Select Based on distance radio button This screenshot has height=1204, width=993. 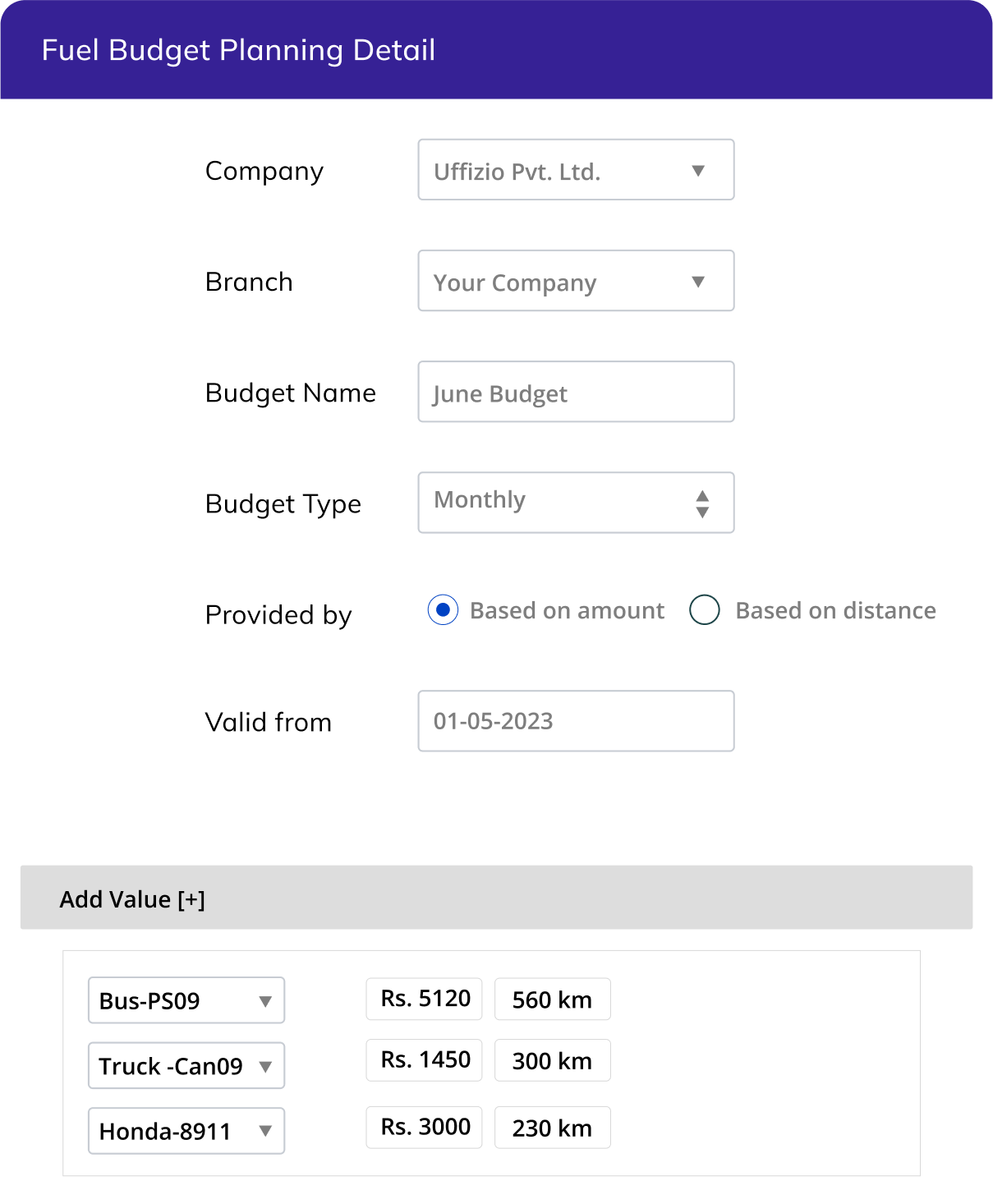(705, 610)
